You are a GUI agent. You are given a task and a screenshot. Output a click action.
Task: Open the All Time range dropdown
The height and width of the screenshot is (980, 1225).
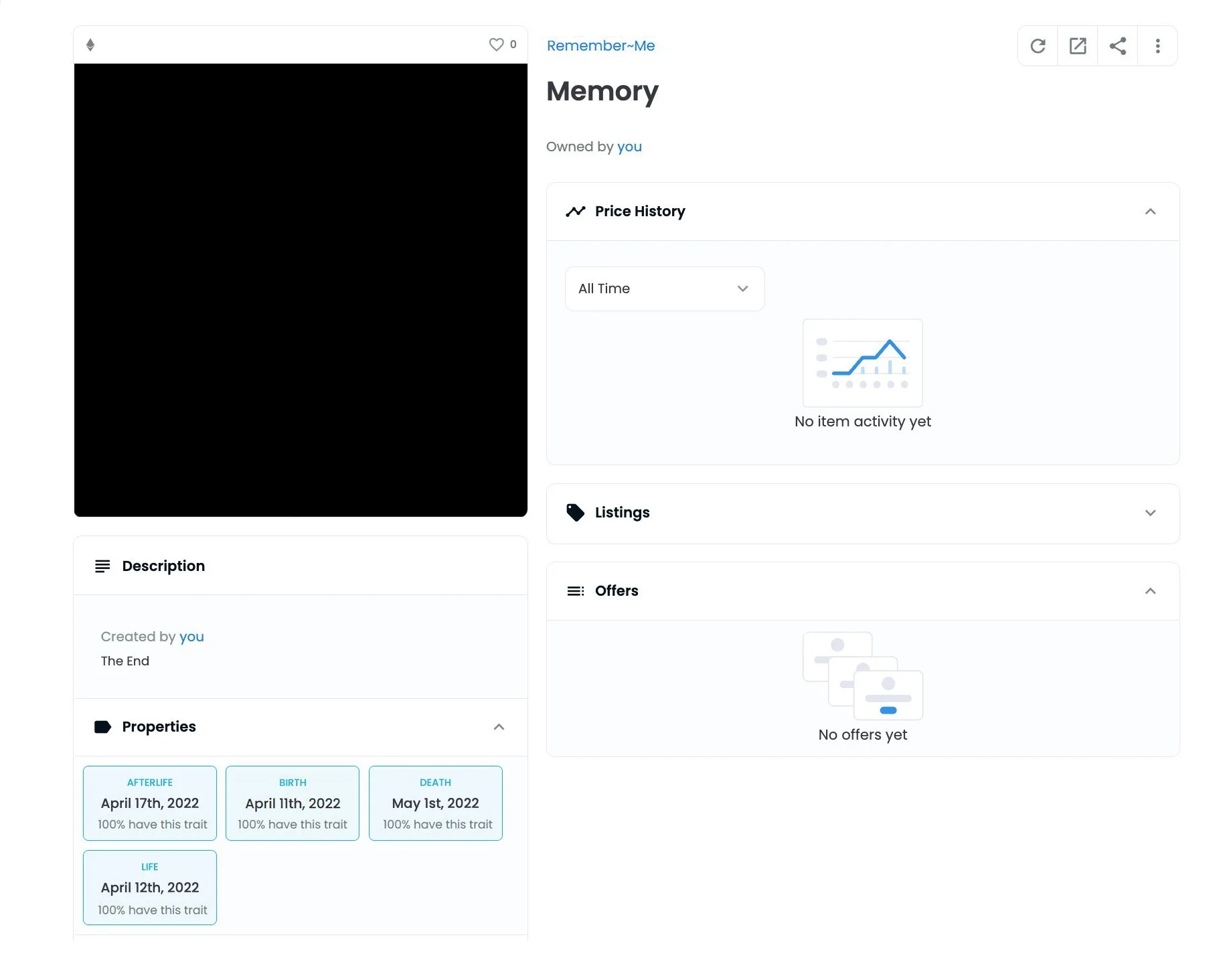coord(665,289)
